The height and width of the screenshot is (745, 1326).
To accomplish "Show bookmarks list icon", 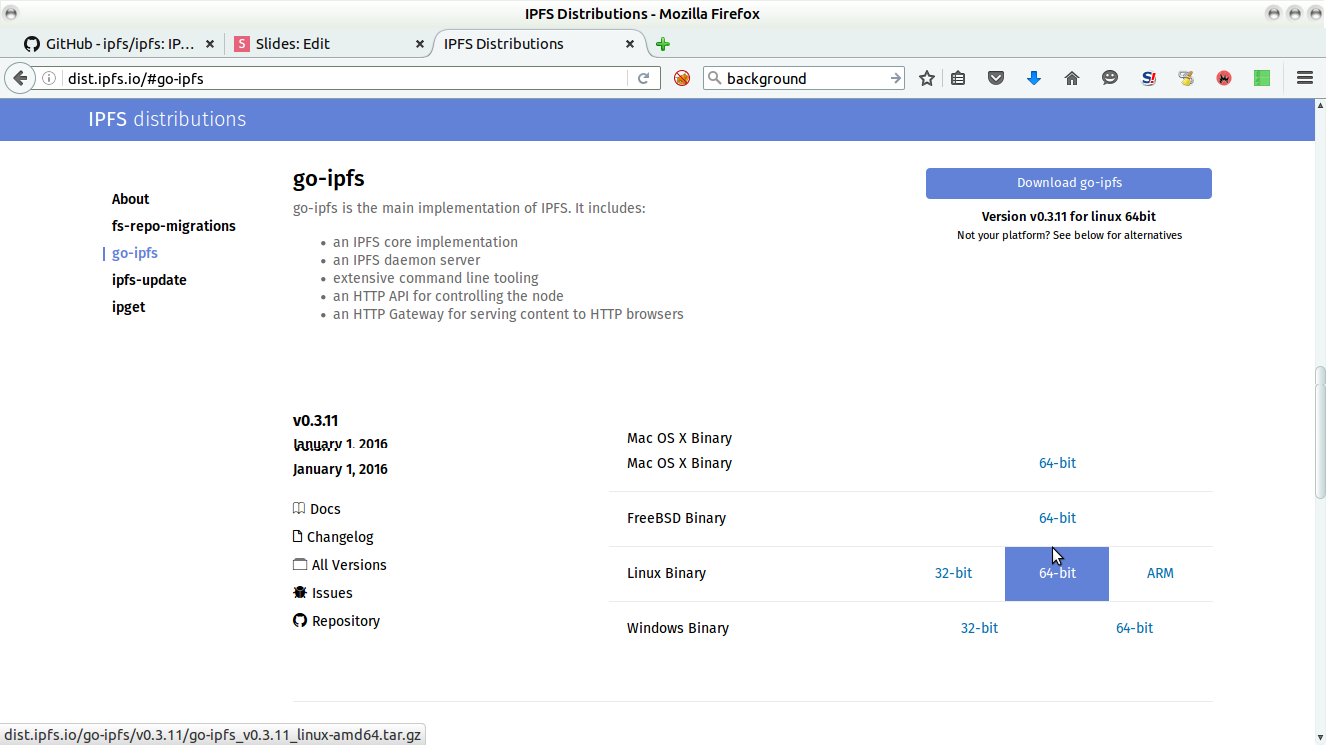I will [x=958, y=78].
